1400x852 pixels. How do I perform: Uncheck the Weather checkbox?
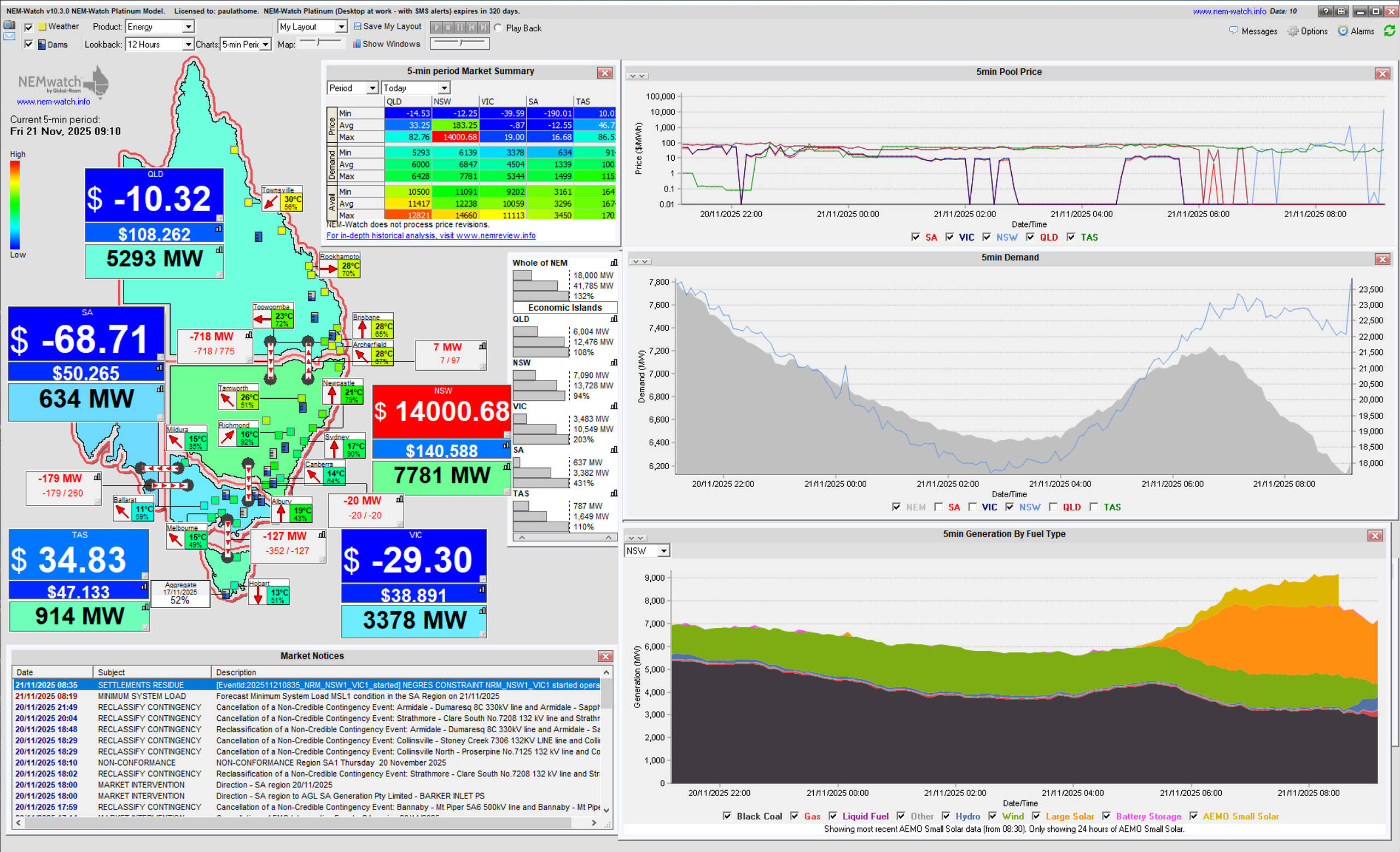coord(28,27)
